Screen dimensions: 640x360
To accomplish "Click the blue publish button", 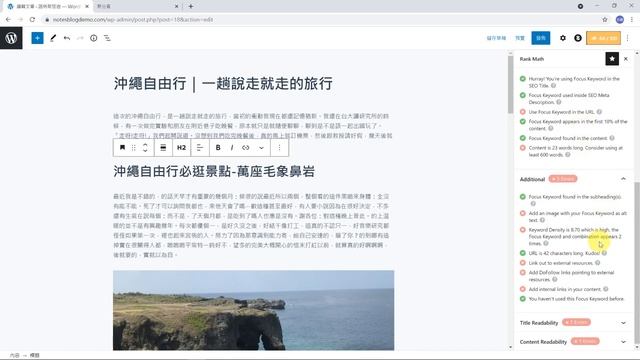I will [541, 38].
